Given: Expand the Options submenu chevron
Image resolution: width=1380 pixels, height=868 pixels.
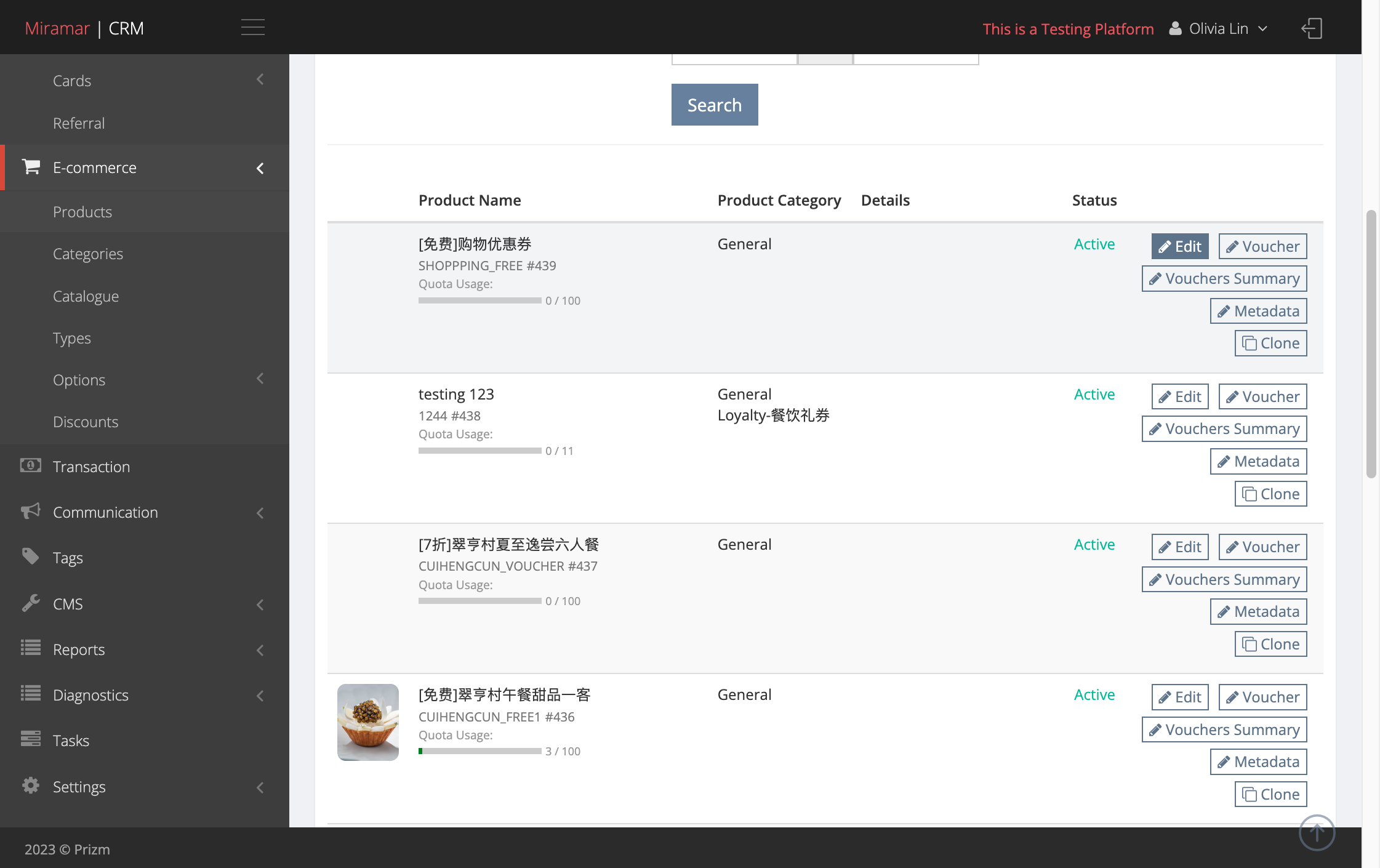Looking at the screenshot, I should pos(260,379).
